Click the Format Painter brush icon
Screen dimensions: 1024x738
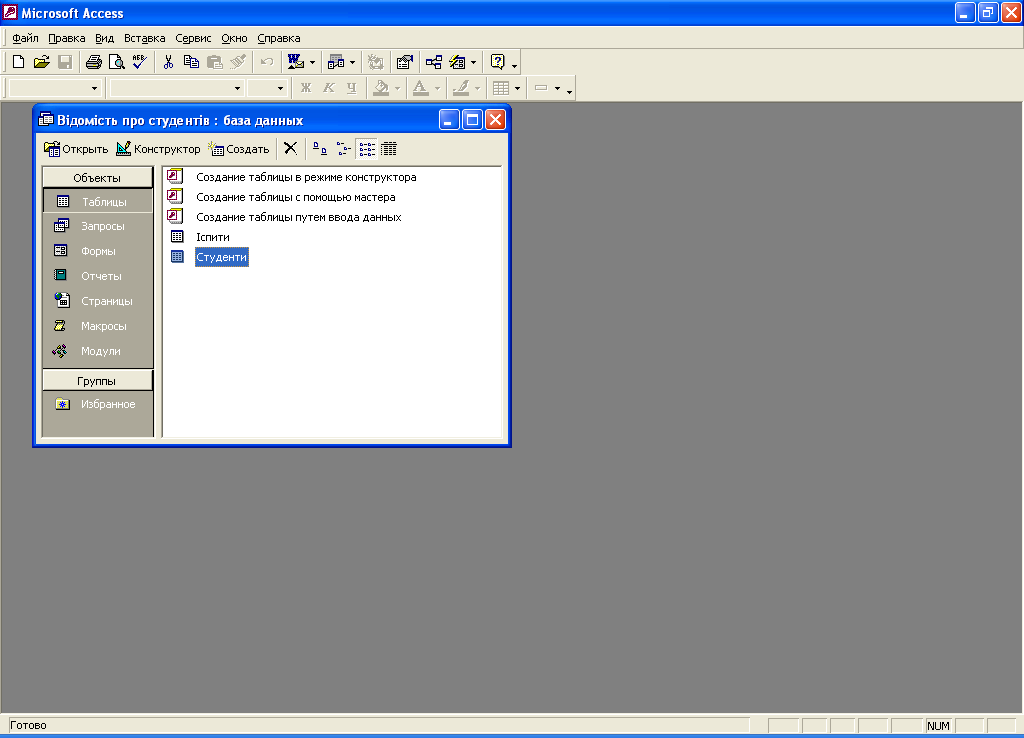(x=238, y=62)
